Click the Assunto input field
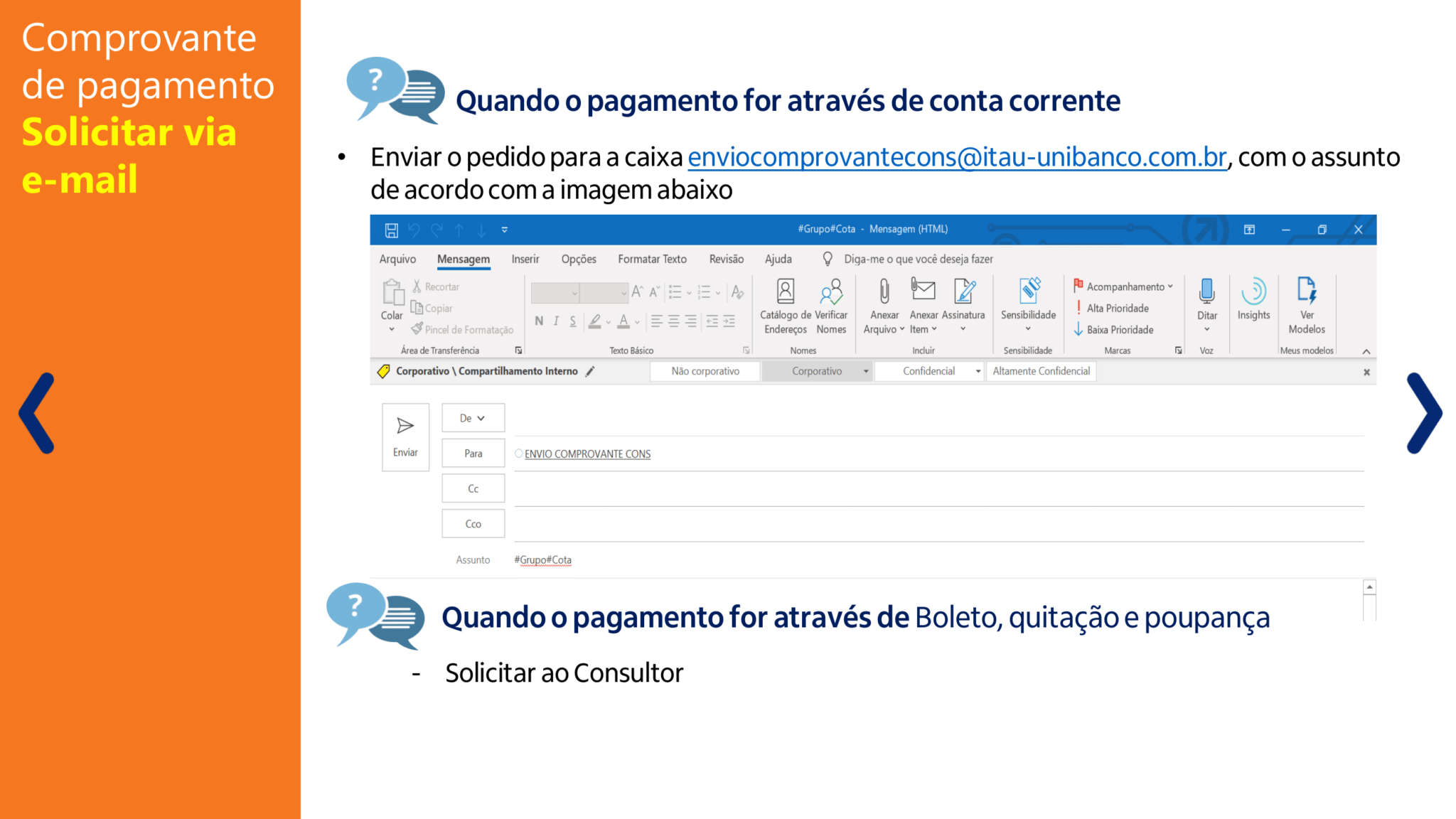Image resolution: width=1456 pixels, height=819 pixels. 940,559
